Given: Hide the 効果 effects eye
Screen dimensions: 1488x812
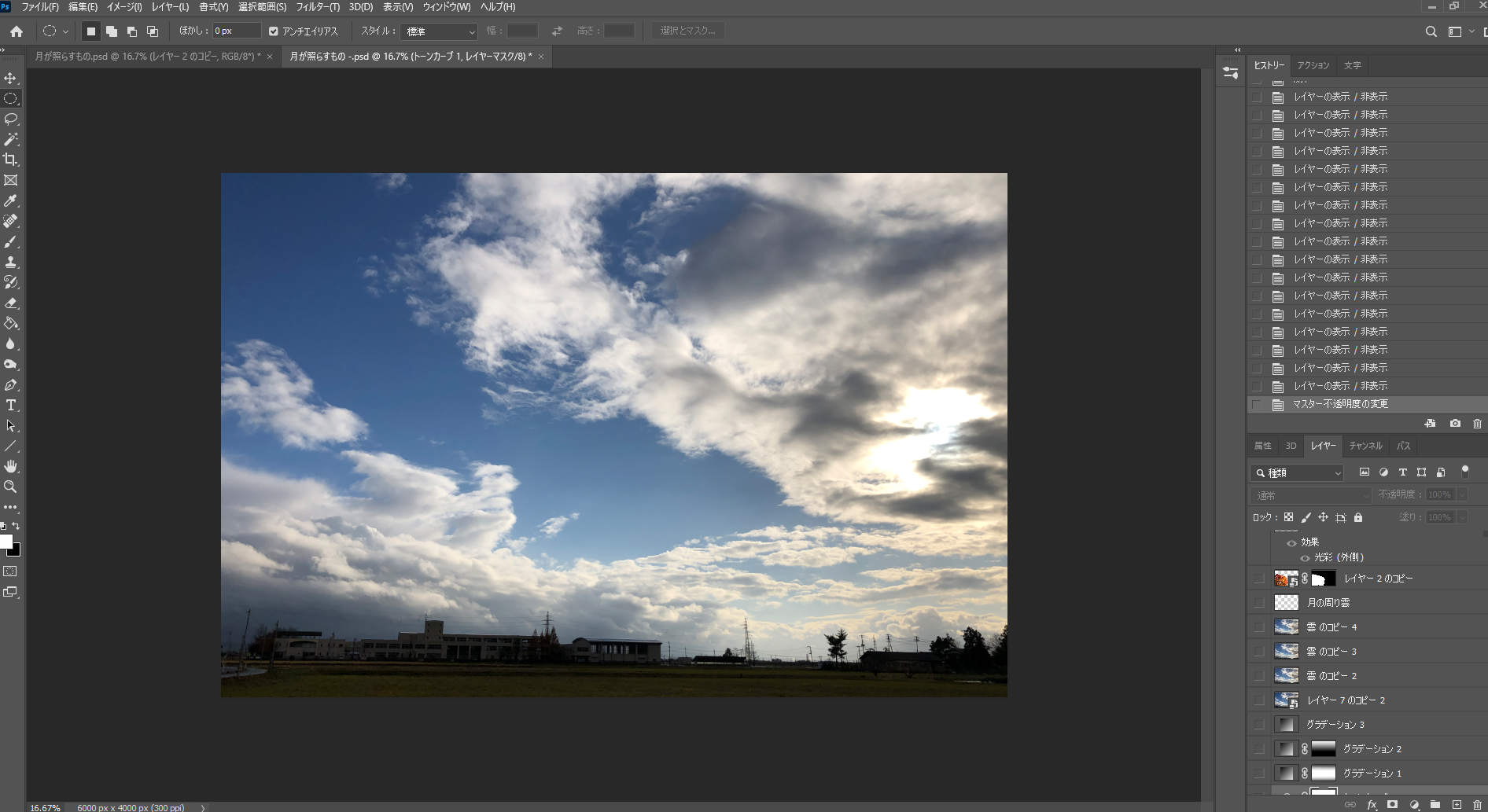Looking at the screenshot, I should coord(1291,542).
